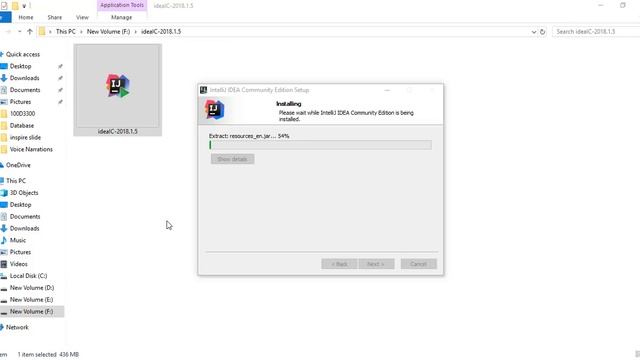Click the Next button in setup dialog
Image resolution: width=640 pixels, height=360 pixels.
pos(376,264)
